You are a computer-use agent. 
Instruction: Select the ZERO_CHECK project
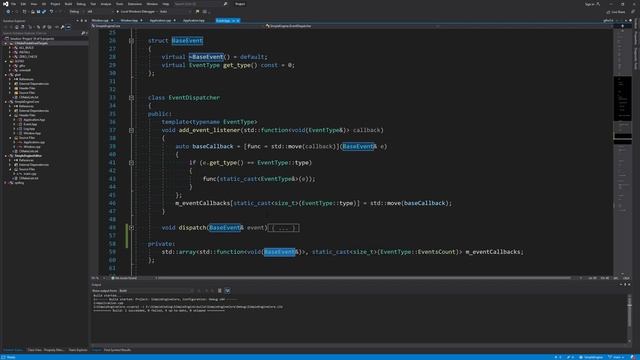click(x=28, y=57)
